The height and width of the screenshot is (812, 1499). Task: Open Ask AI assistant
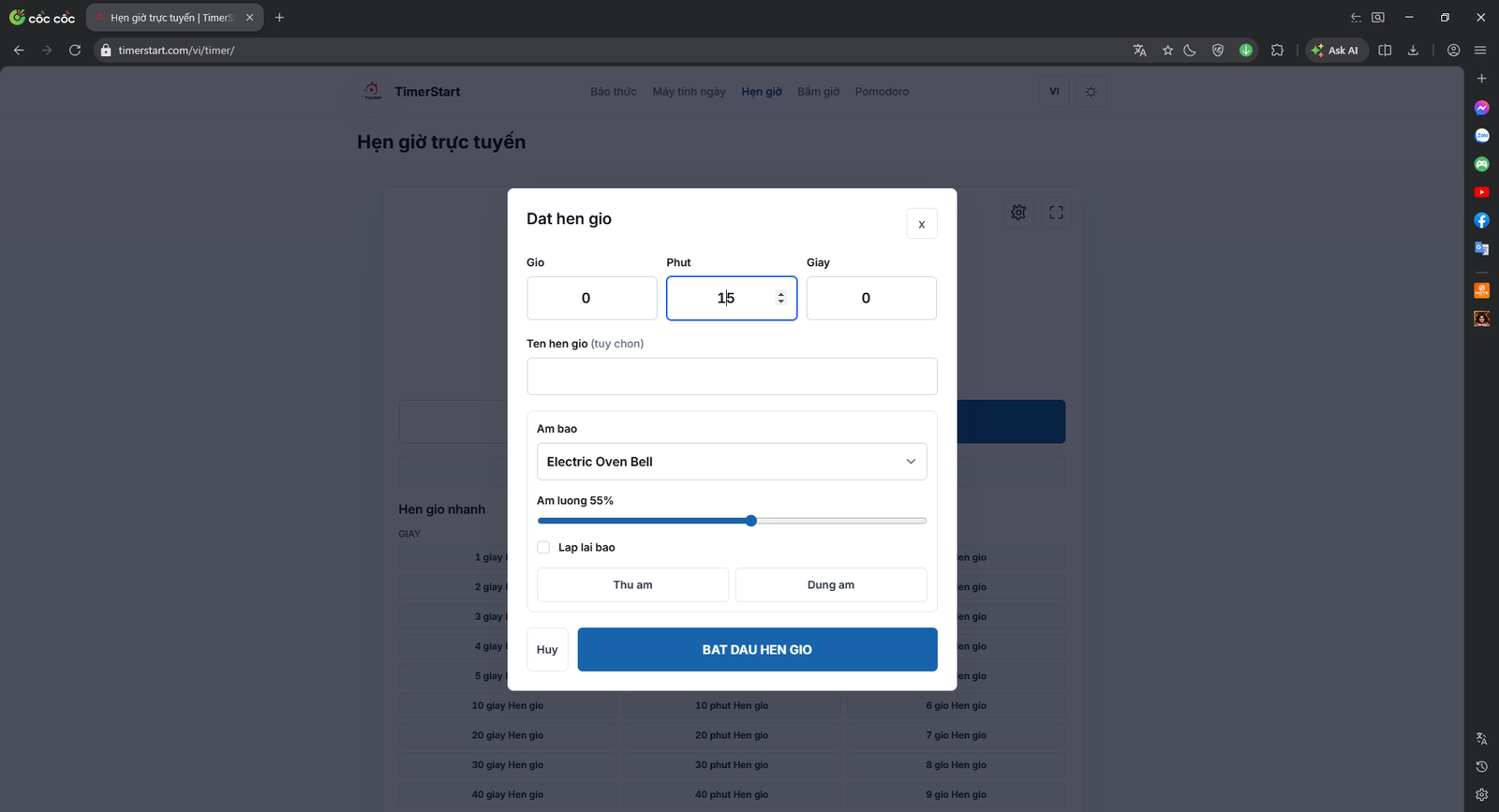click(1336, 51)
